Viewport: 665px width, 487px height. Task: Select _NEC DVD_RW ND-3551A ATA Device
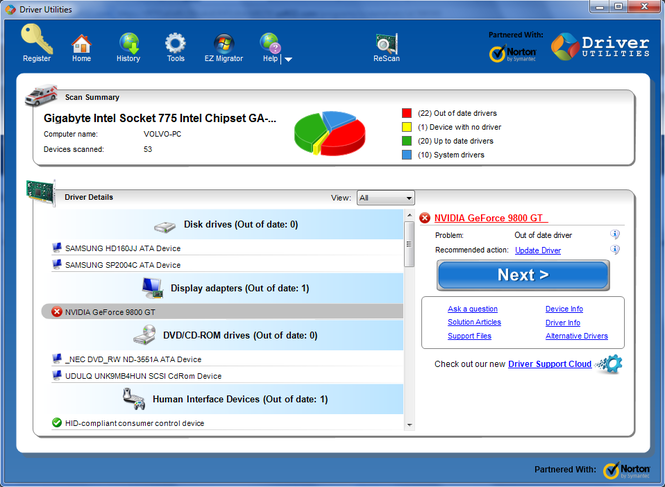click(227, 359)
